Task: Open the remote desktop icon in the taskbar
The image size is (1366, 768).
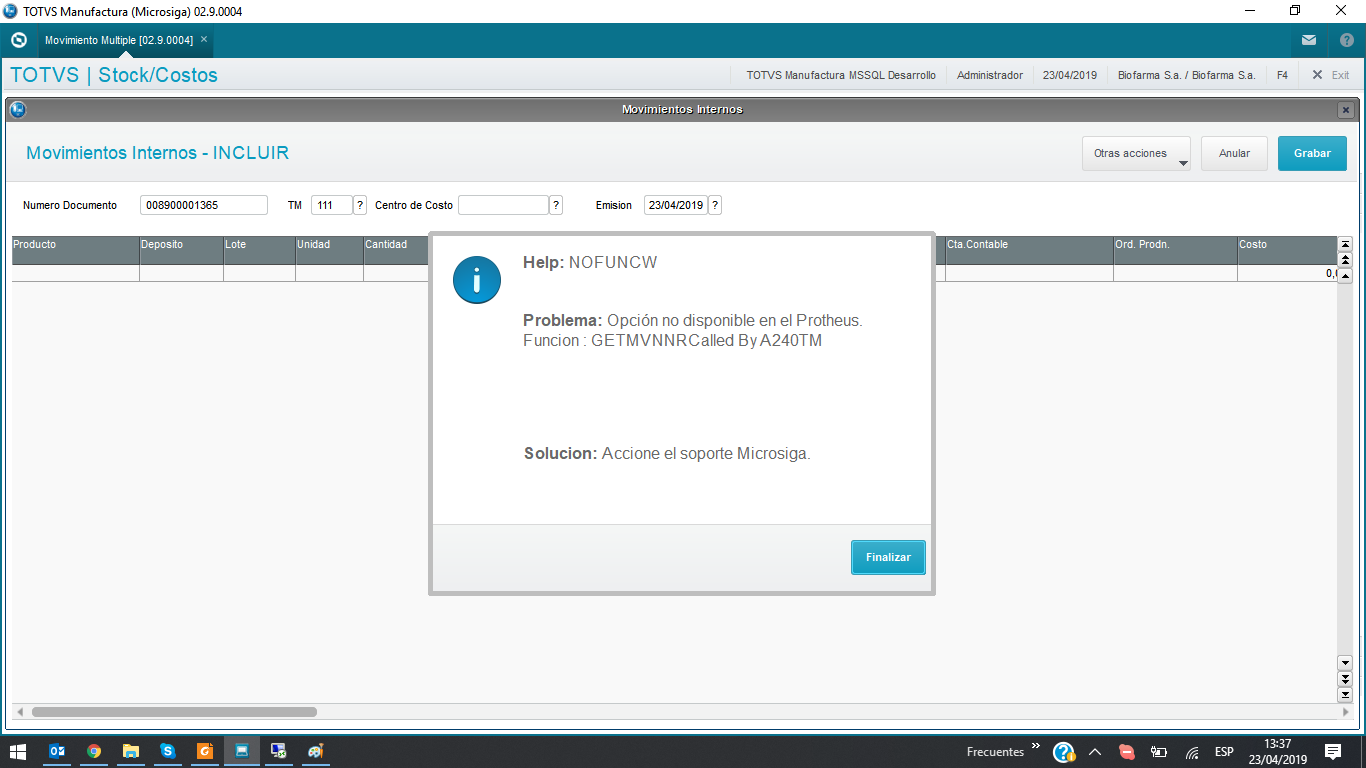Action: click(279, 751)
